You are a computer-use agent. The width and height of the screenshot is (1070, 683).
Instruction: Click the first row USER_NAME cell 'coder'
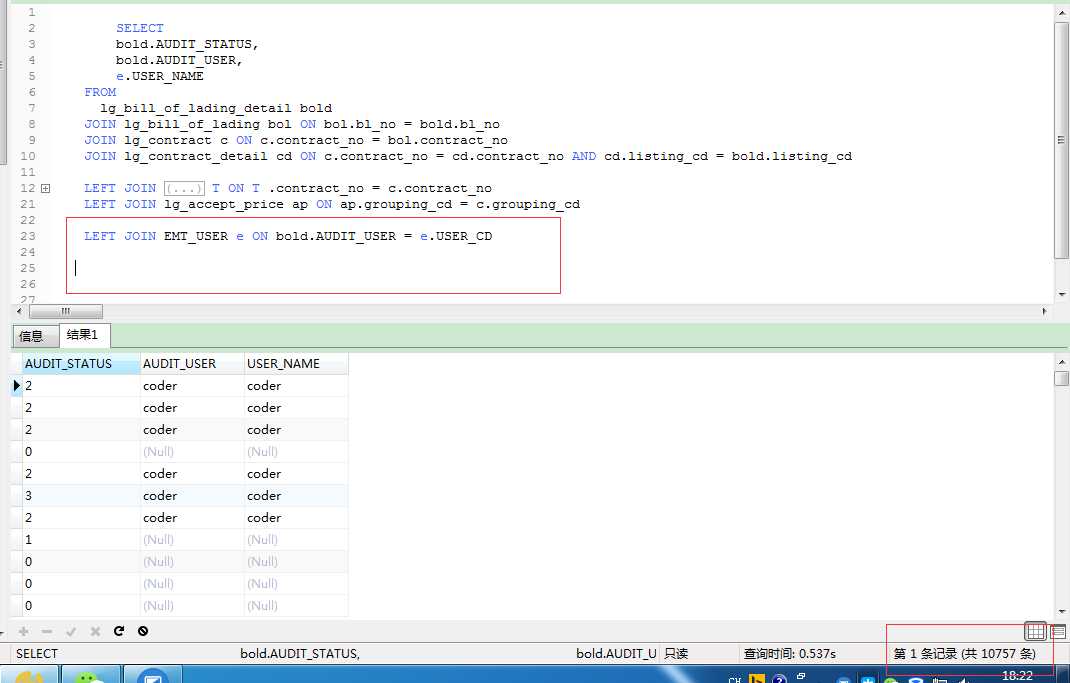[x=296, y=386]
